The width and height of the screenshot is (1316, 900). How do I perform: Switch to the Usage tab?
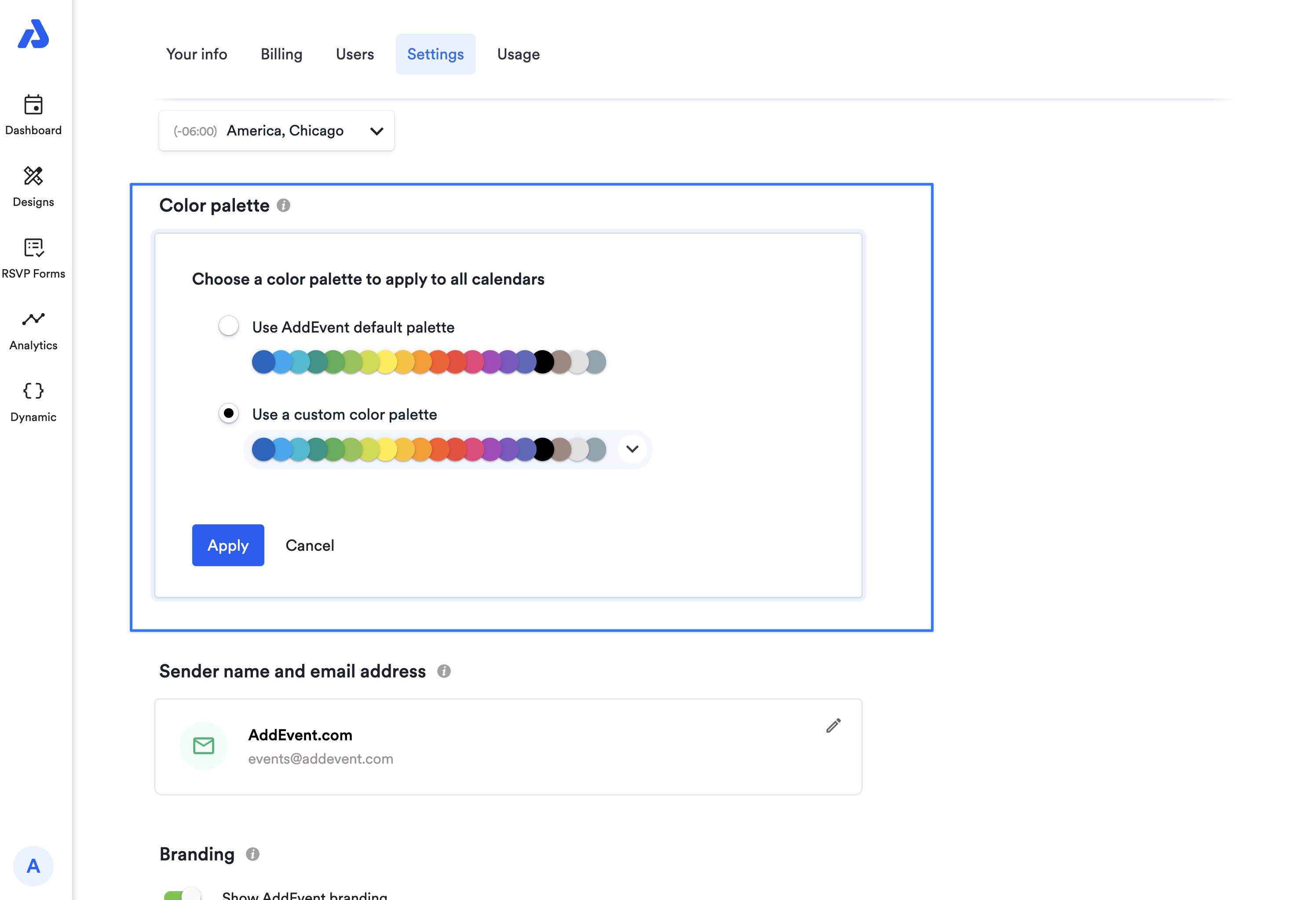coord(518,55)
